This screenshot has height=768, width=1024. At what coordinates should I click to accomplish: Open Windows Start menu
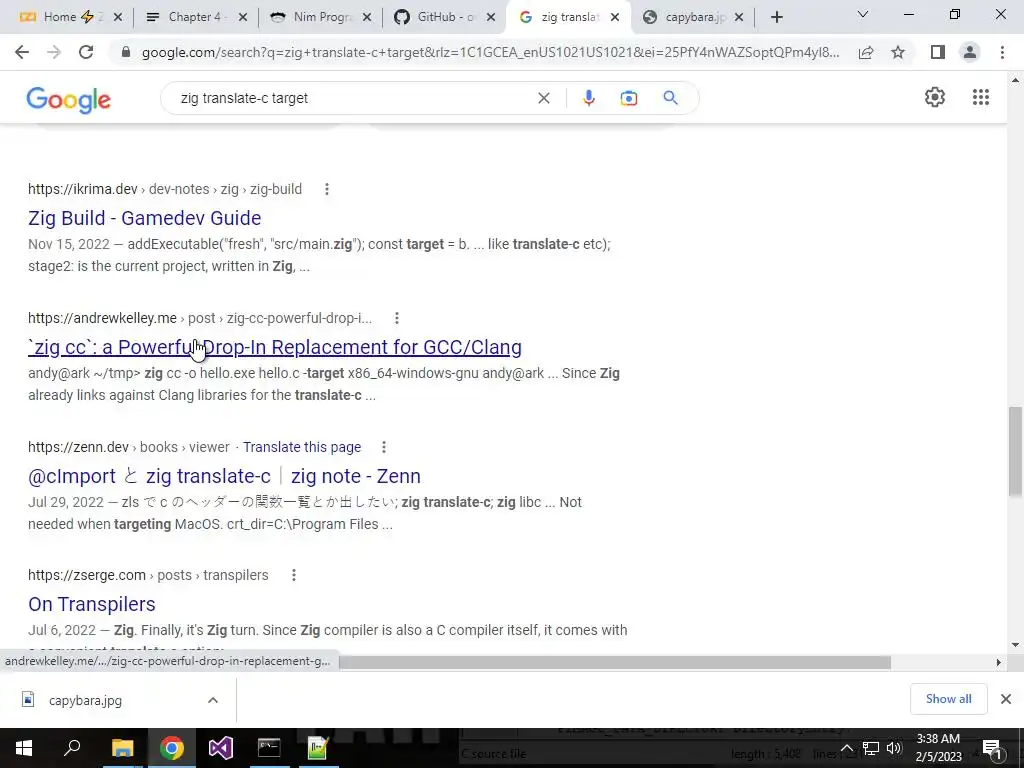coord(24,748)
